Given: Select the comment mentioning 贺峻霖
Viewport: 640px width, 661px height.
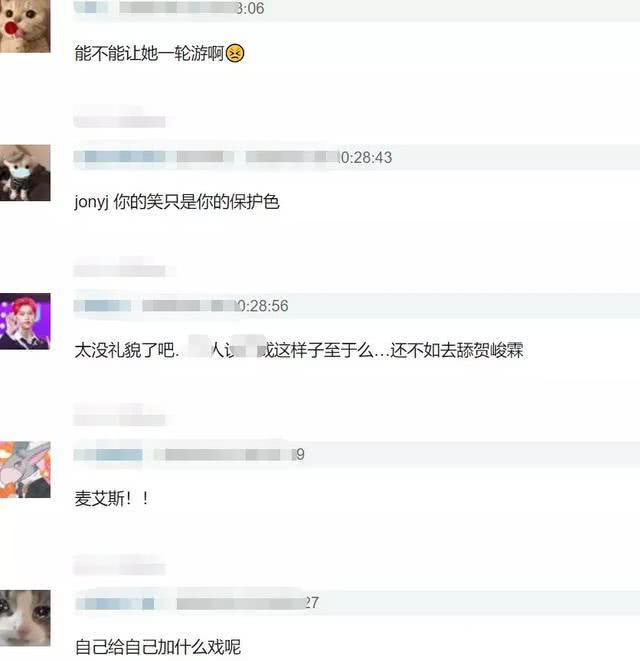Looking at the screenshot, I should click(299, 350).
